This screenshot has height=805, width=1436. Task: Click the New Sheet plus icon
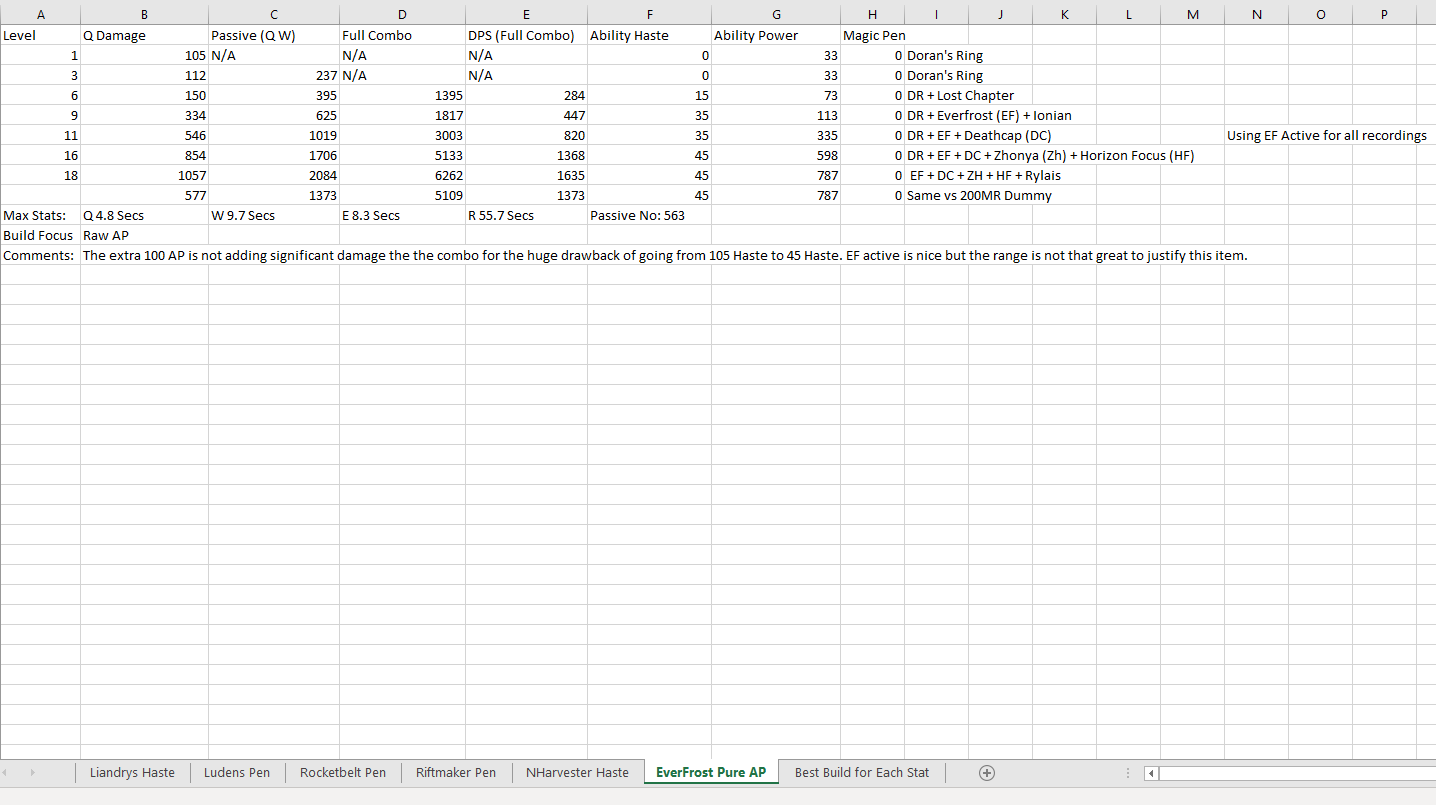coord(986,772)
